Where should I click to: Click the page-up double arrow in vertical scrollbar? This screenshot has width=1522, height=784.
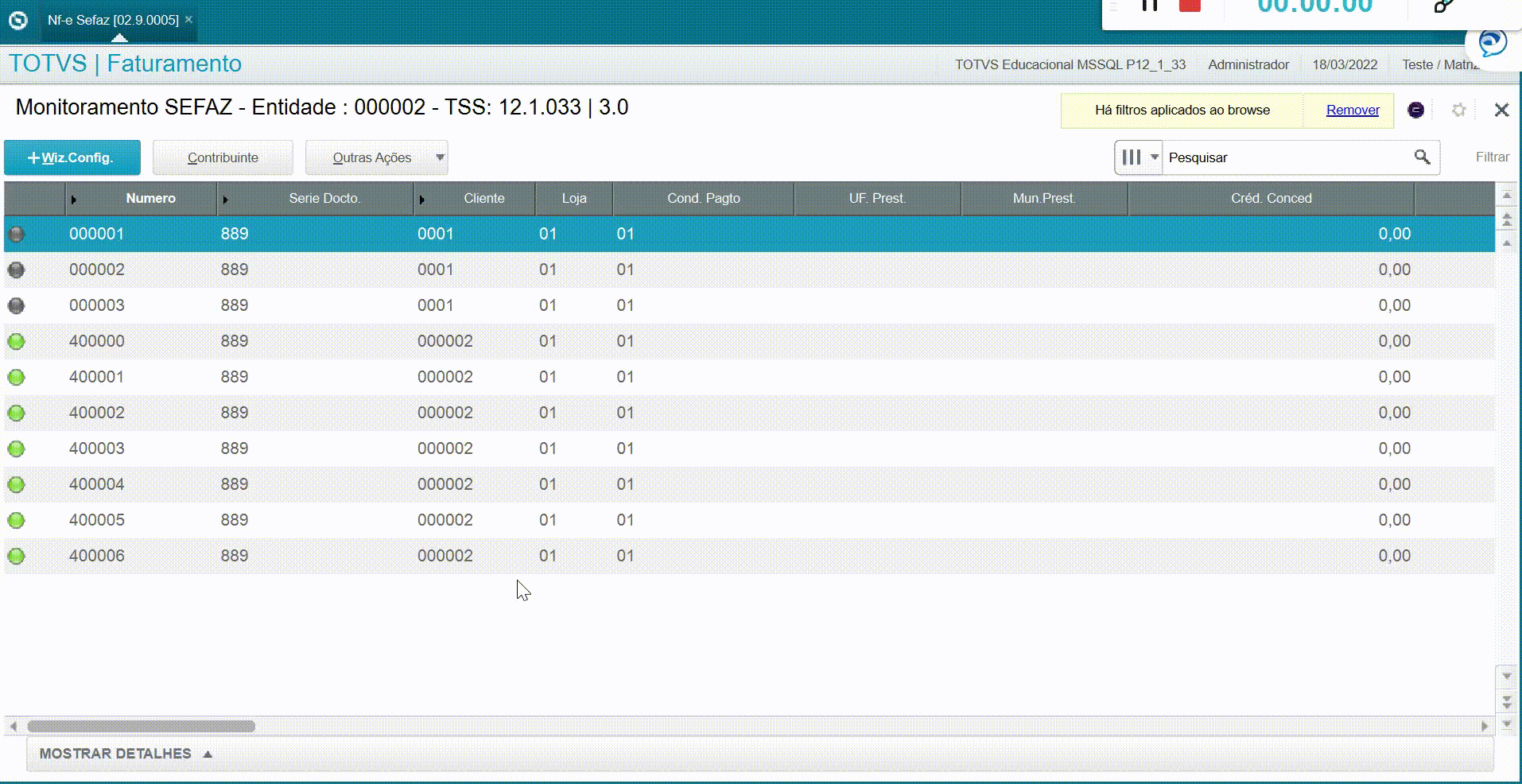1506,219
